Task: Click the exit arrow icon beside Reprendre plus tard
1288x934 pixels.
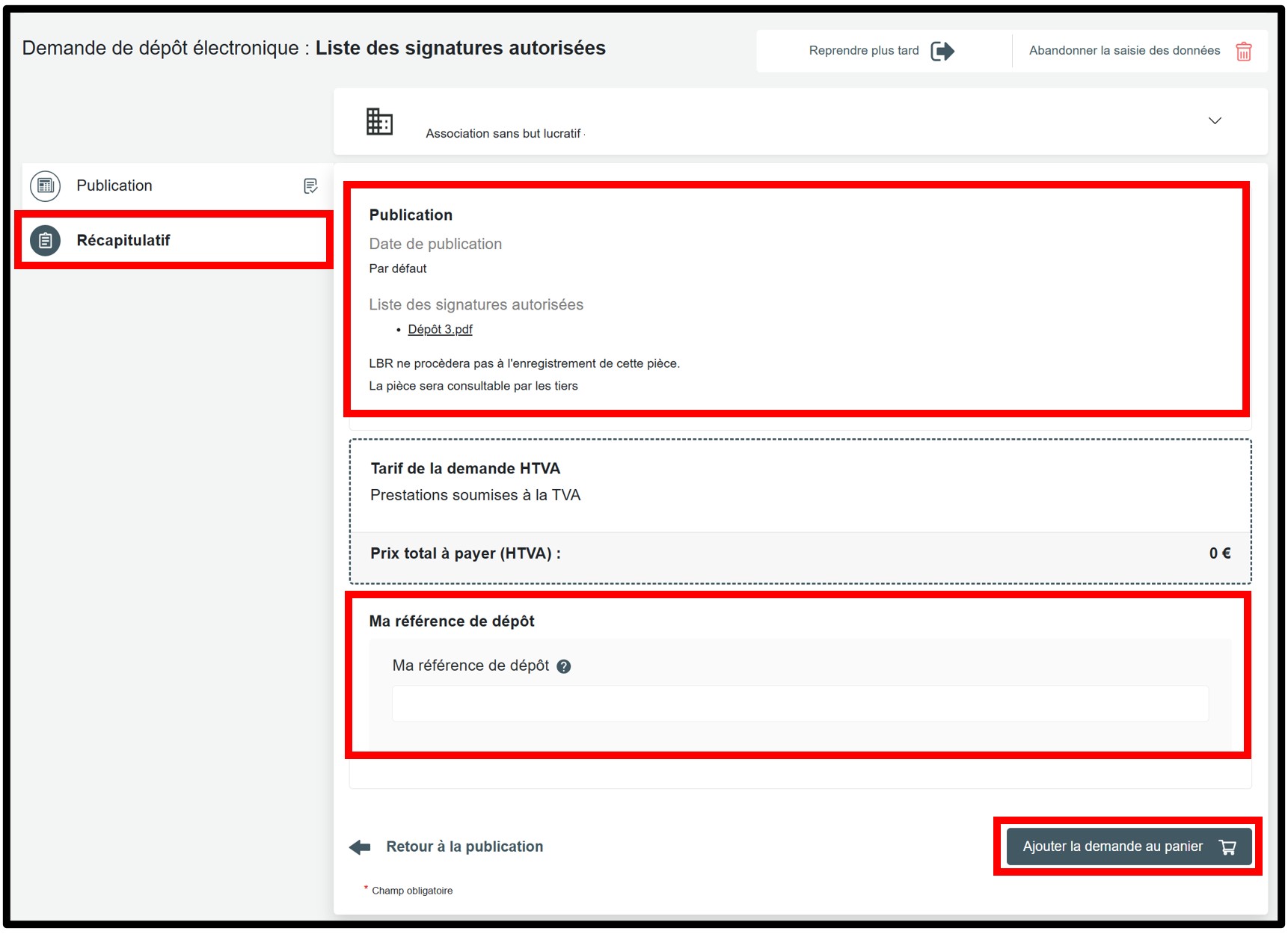Action: coord(942,51)
